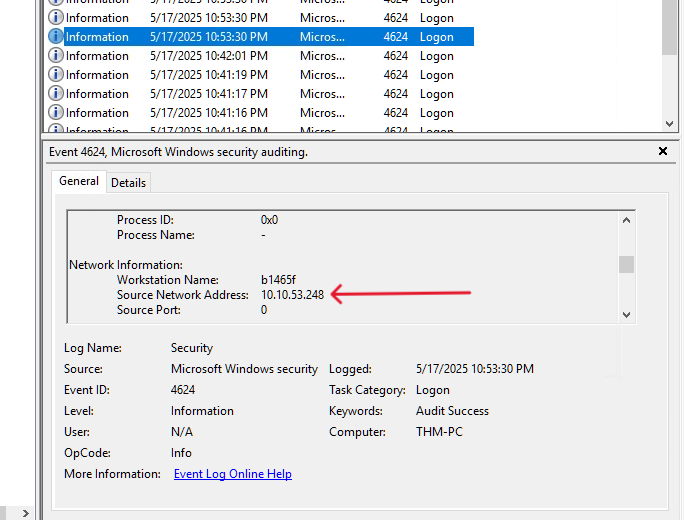The height and width of the screenshot is (520, 684).
Task: Click info icon of the fully visible 10:41:16 PM event
Action: pos(56,113)
